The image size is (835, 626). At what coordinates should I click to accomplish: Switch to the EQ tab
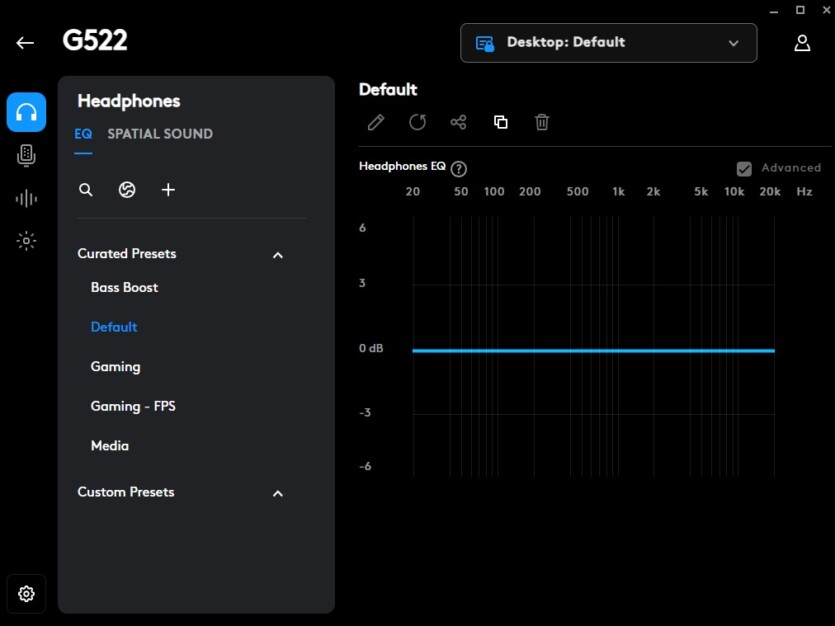click(x=83, y=134)
